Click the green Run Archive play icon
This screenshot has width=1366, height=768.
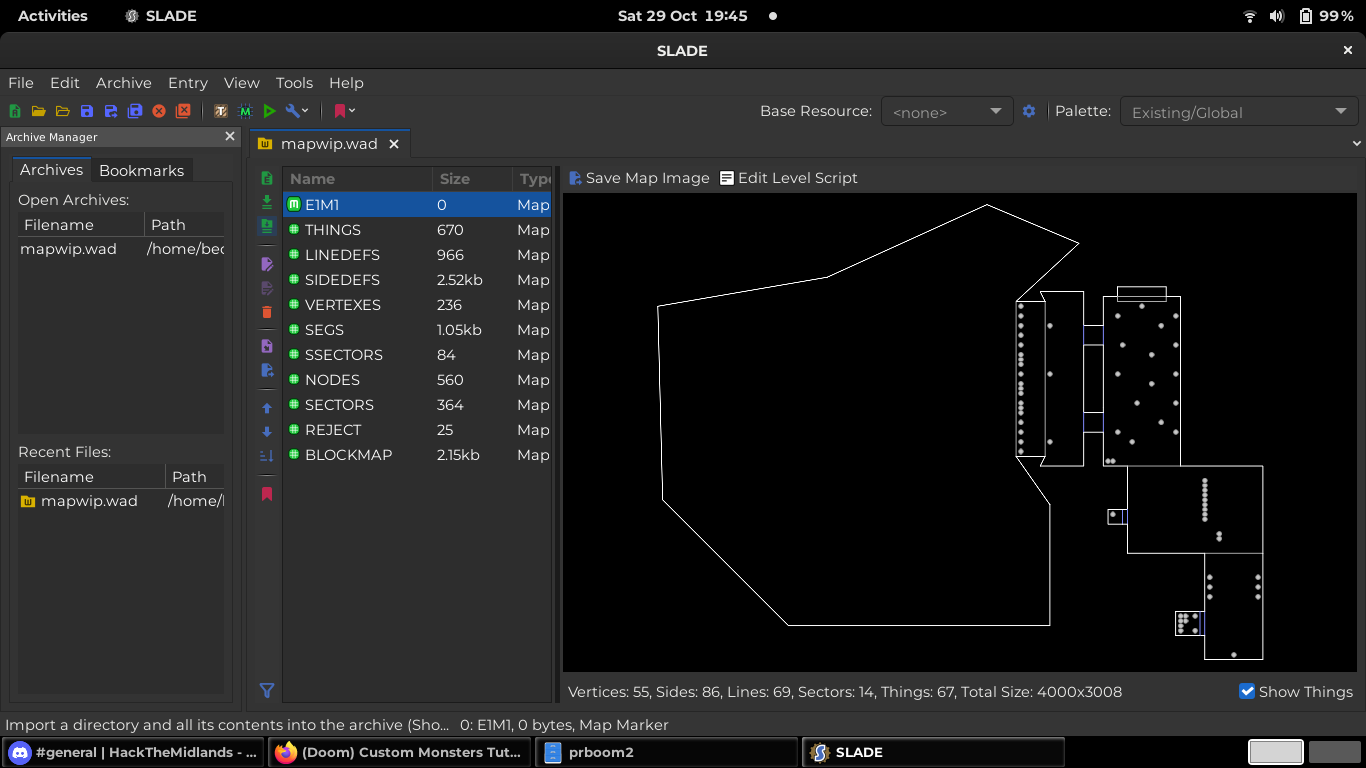[269, 111]
